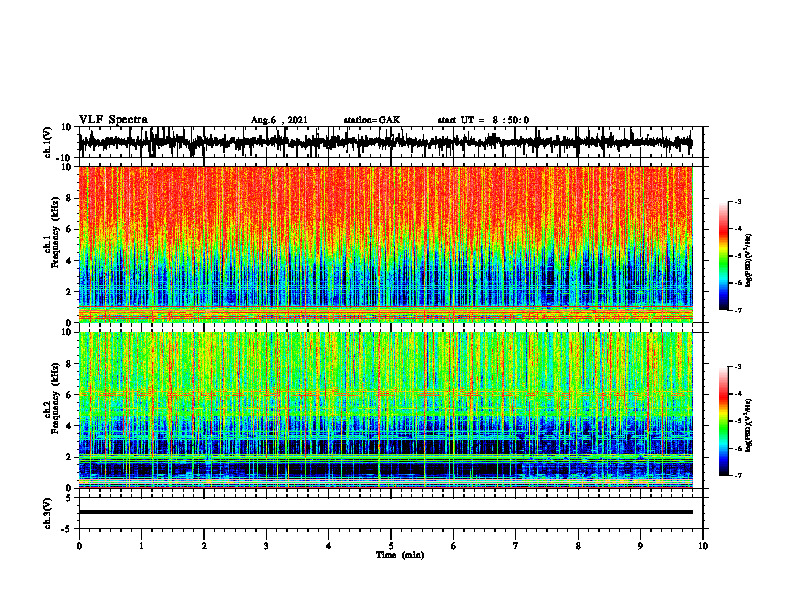Screen dimensions: 792x612
Task: Click the ch.2 "Frequency (kHz)" axis label
Action: click(x=56, y=398)
